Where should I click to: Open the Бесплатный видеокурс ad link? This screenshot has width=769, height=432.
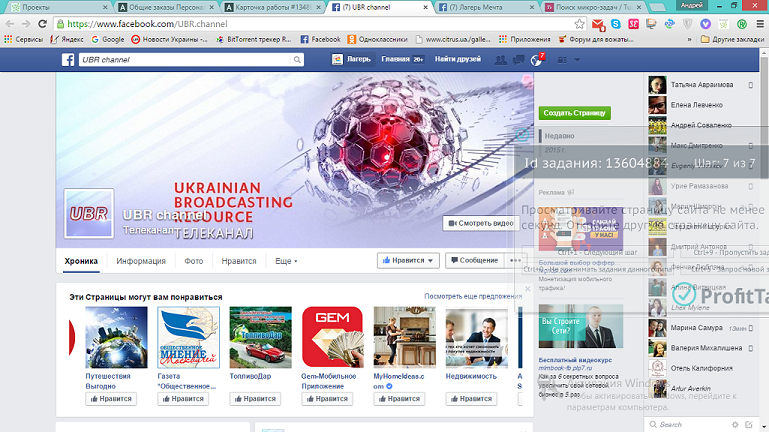tap(575, 360)
